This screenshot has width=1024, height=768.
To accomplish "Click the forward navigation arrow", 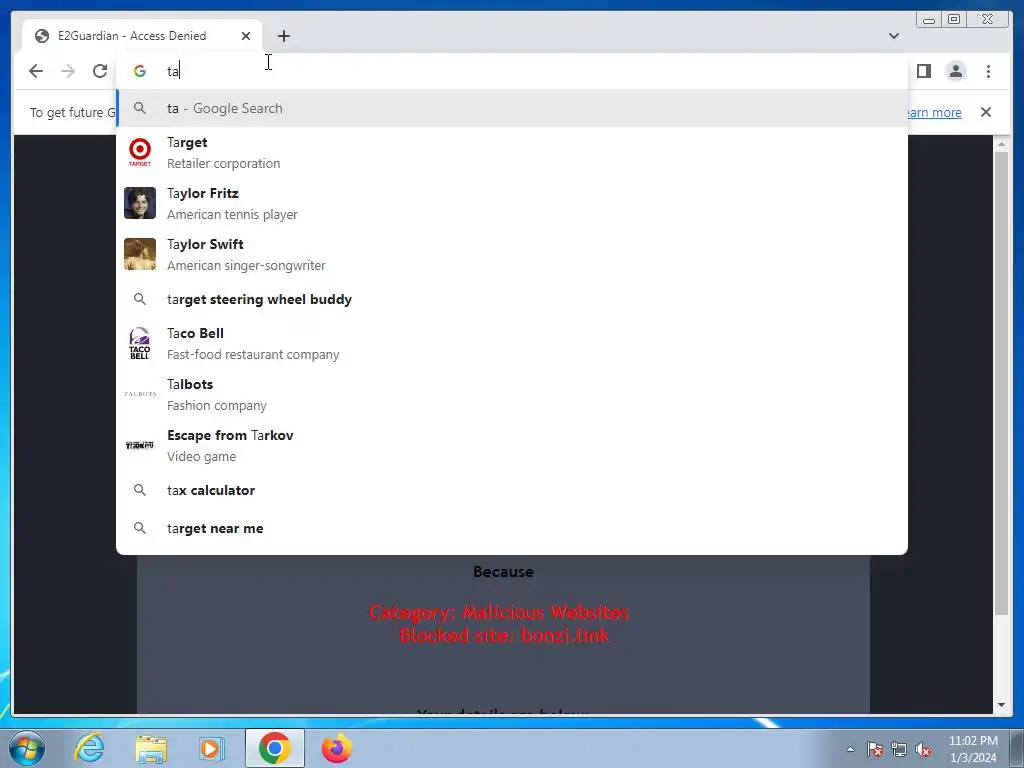I will [x=68, y=71].
